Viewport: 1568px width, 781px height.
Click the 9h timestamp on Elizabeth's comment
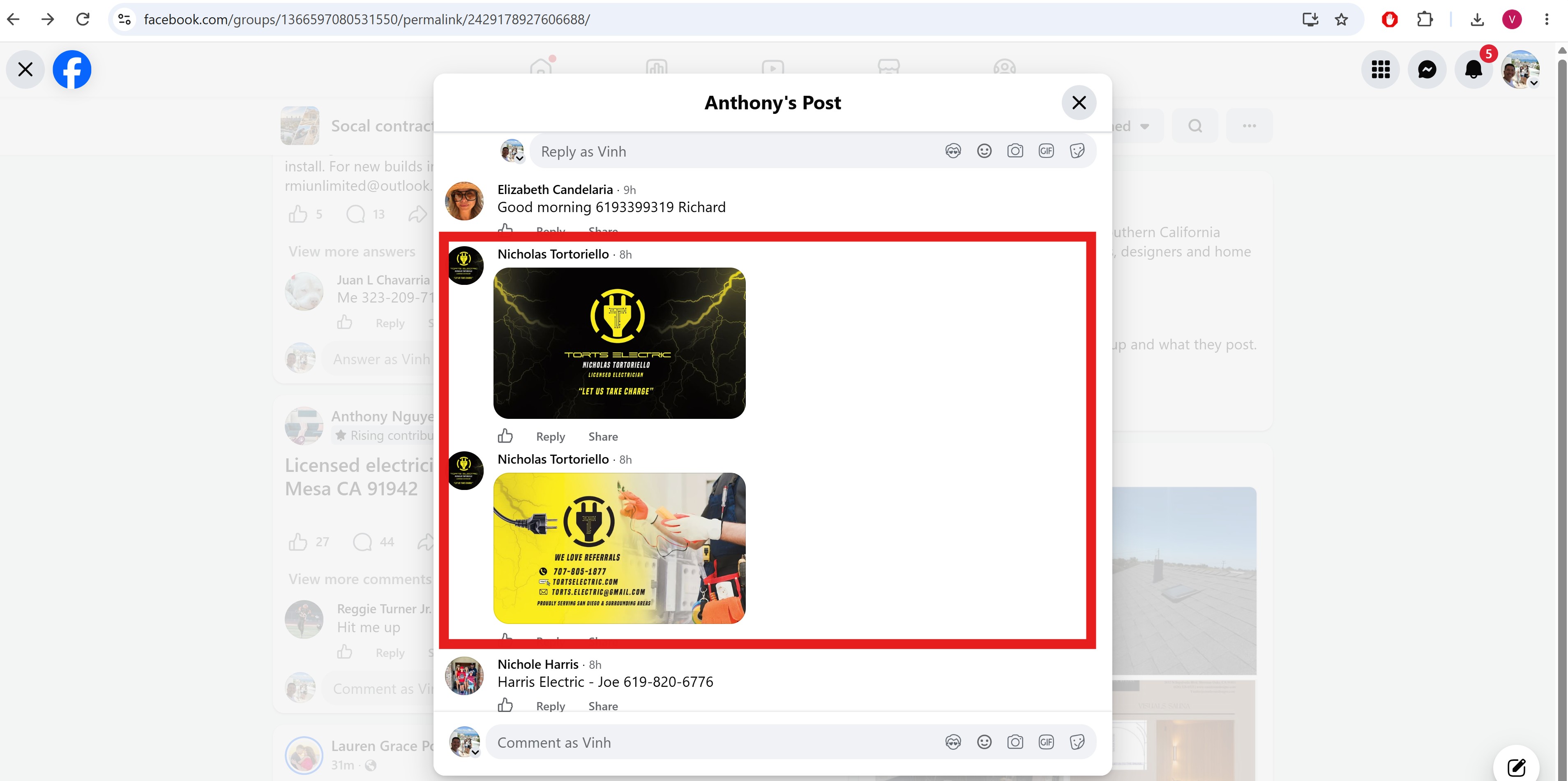pos(630,191)
